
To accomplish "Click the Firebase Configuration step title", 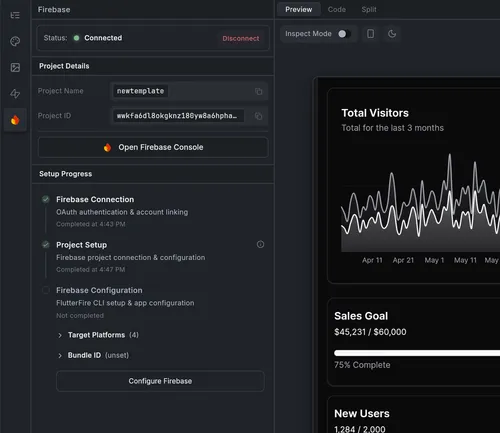I will click(99, 290).
